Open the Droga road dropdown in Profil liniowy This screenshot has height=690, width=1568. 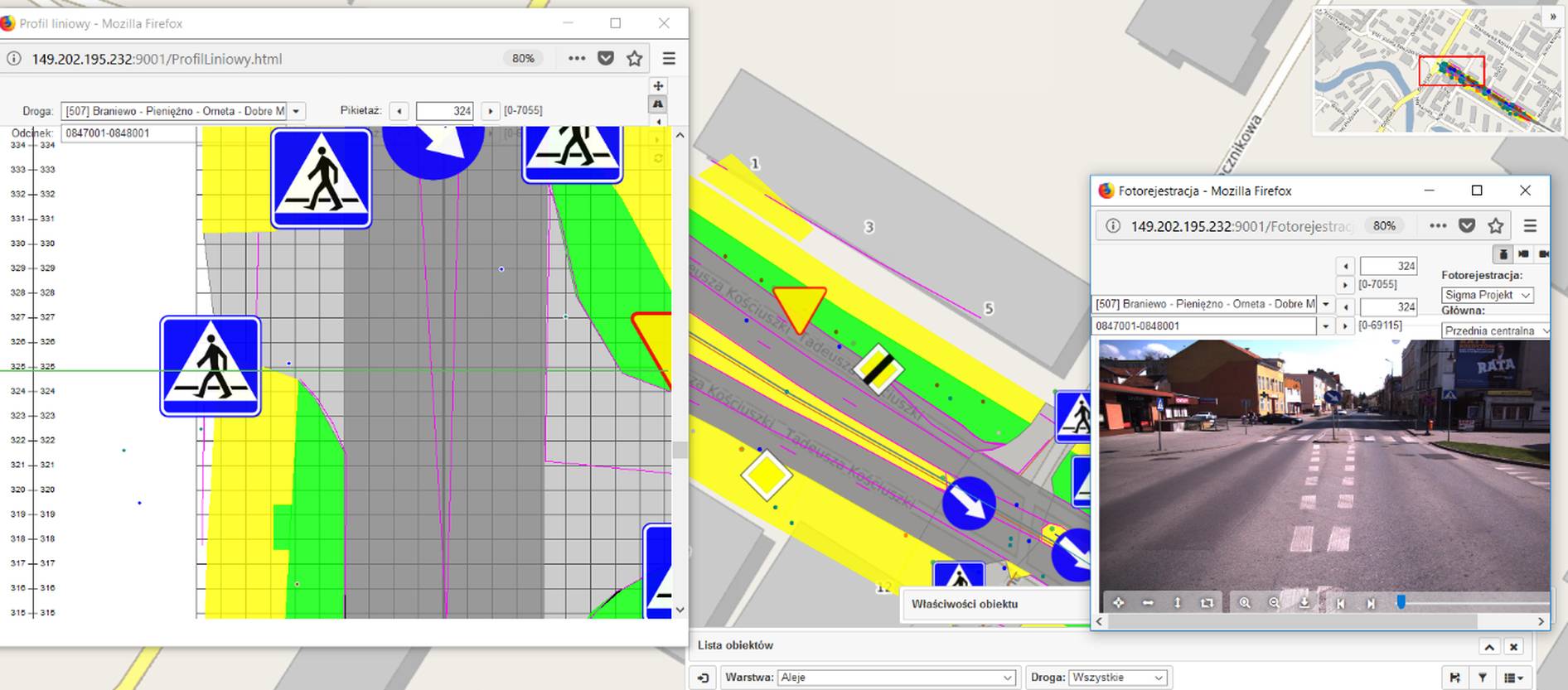coord(296,111)
